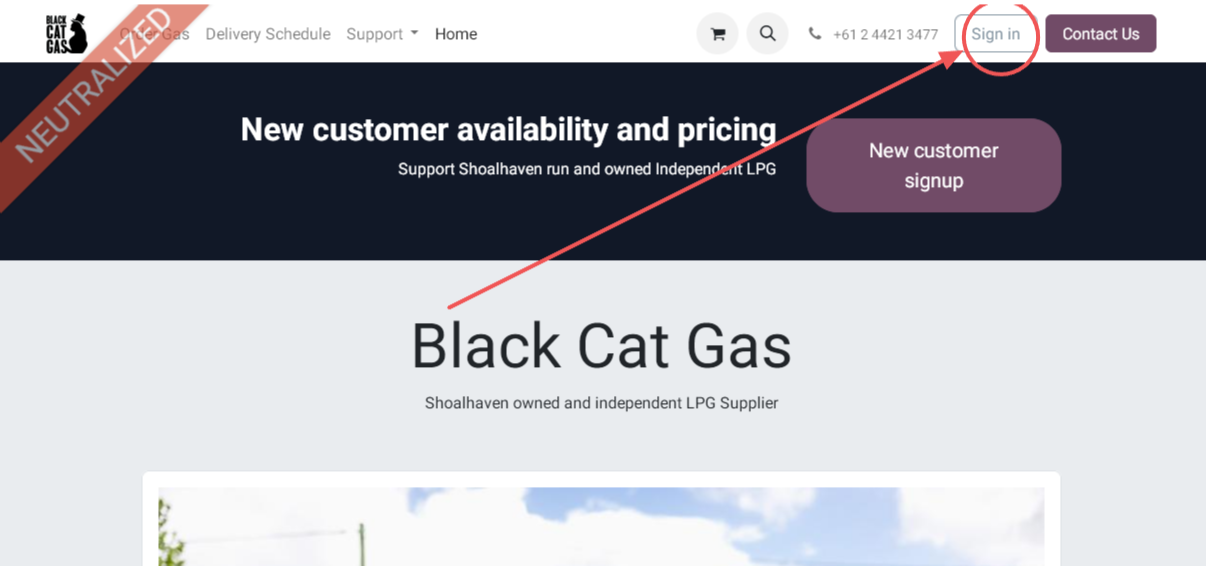Viewport: 1206px width, 566px height.
Task: Open the shopping cart
Action: [x=717, y=34]
